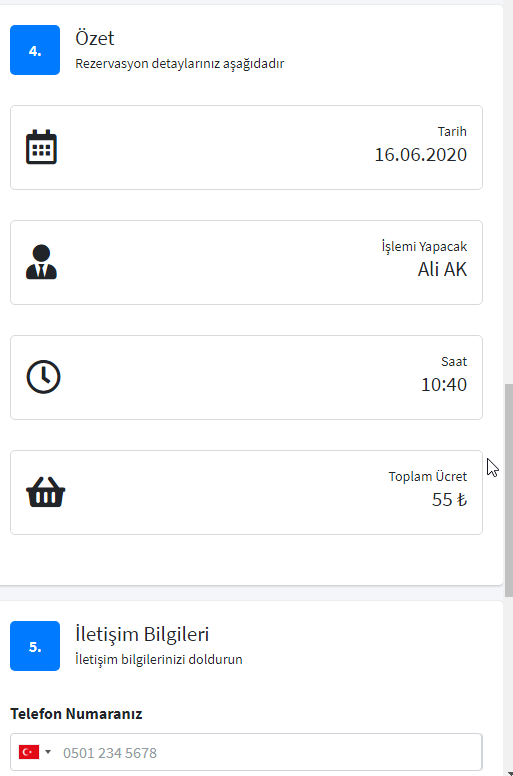Viewport: 513px width, 776px height.
Task: Open the country code dropdown arrow
Action: click(x=48, y=752)
